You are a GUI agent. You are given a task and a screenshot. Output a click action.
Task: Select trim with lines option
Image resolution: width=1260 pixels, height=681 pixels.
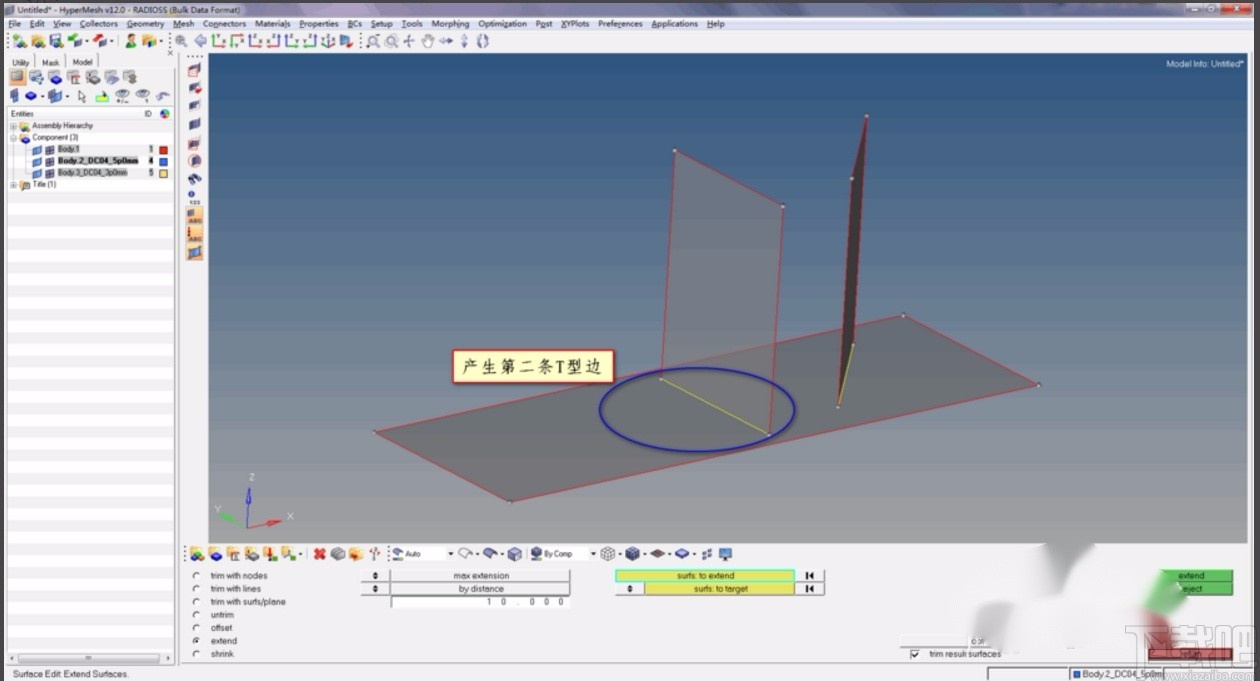[196, 589]
